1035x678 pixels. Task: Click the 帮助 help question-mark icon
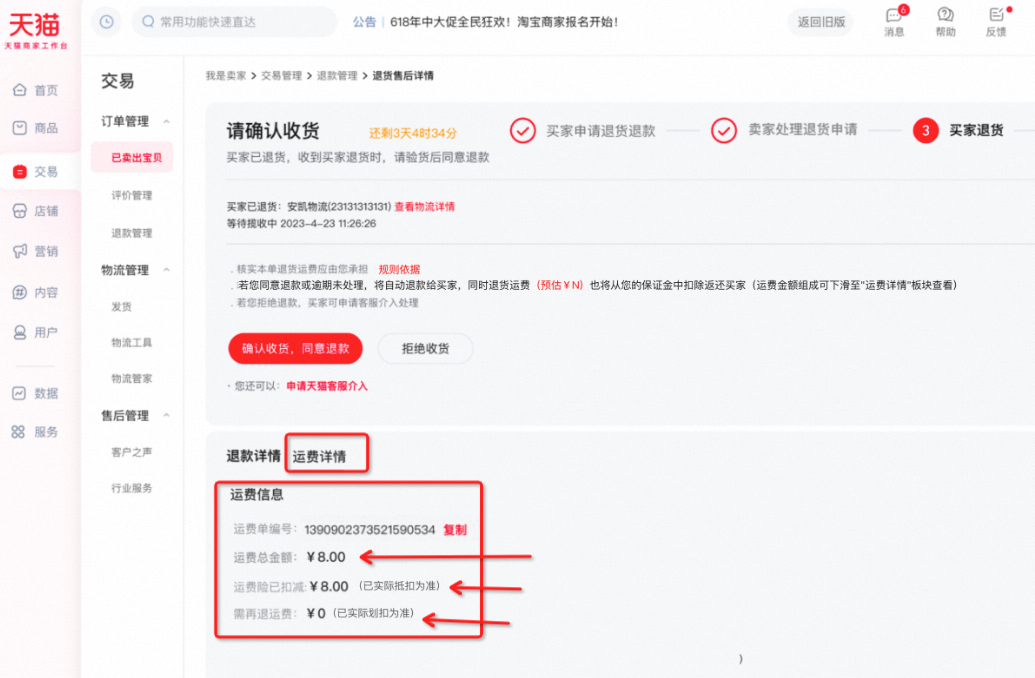pyautogui.click(x=945, y=21)
